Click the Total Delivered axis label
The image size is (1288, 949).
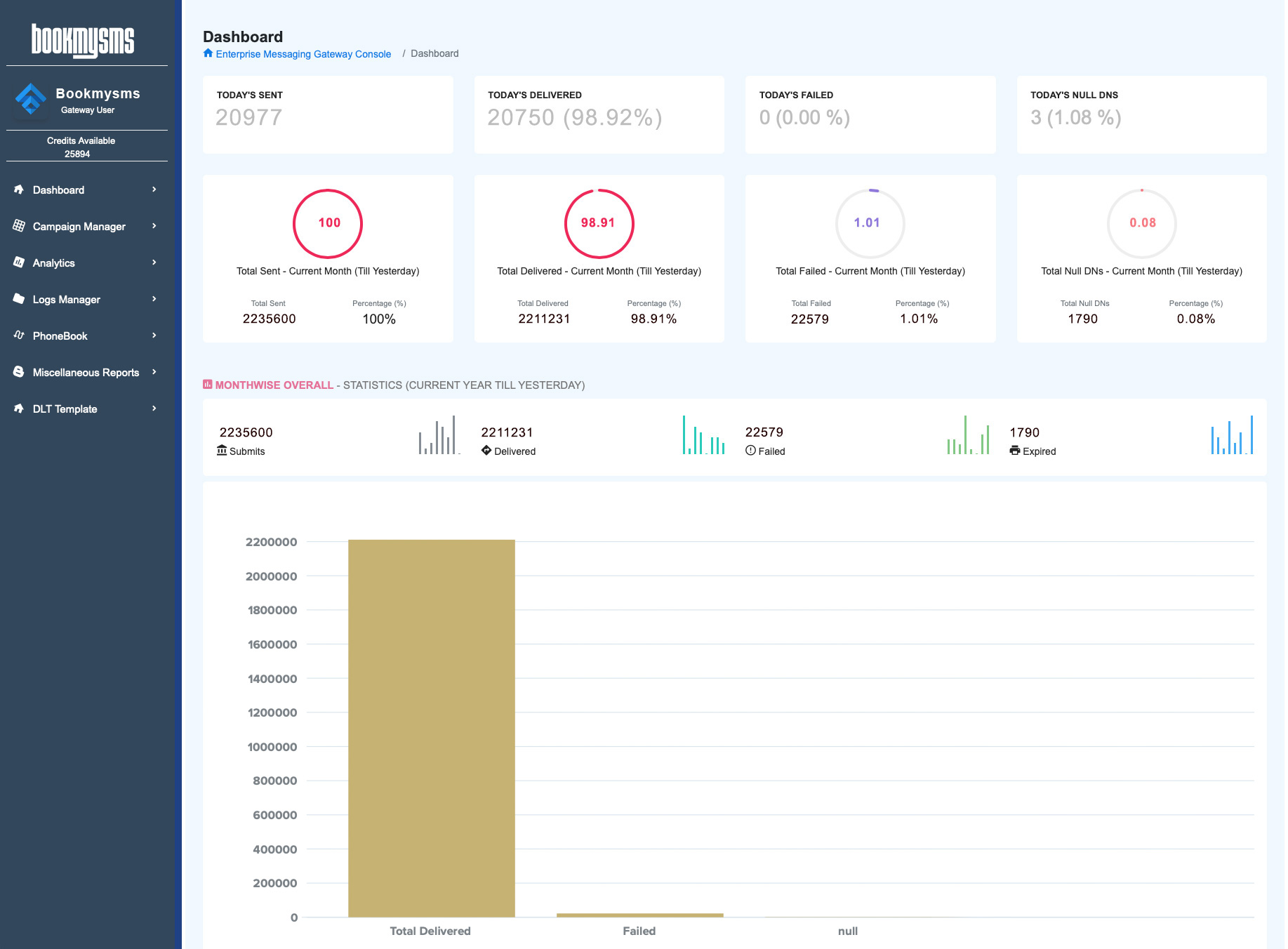pos(430,931)
